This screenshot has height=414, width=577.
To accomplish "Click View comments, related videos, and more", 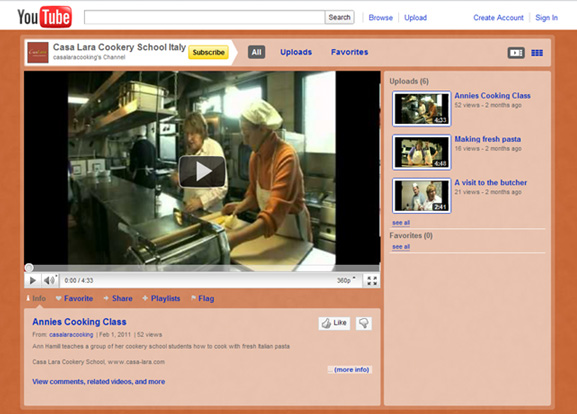I will [x=99, y=382].
